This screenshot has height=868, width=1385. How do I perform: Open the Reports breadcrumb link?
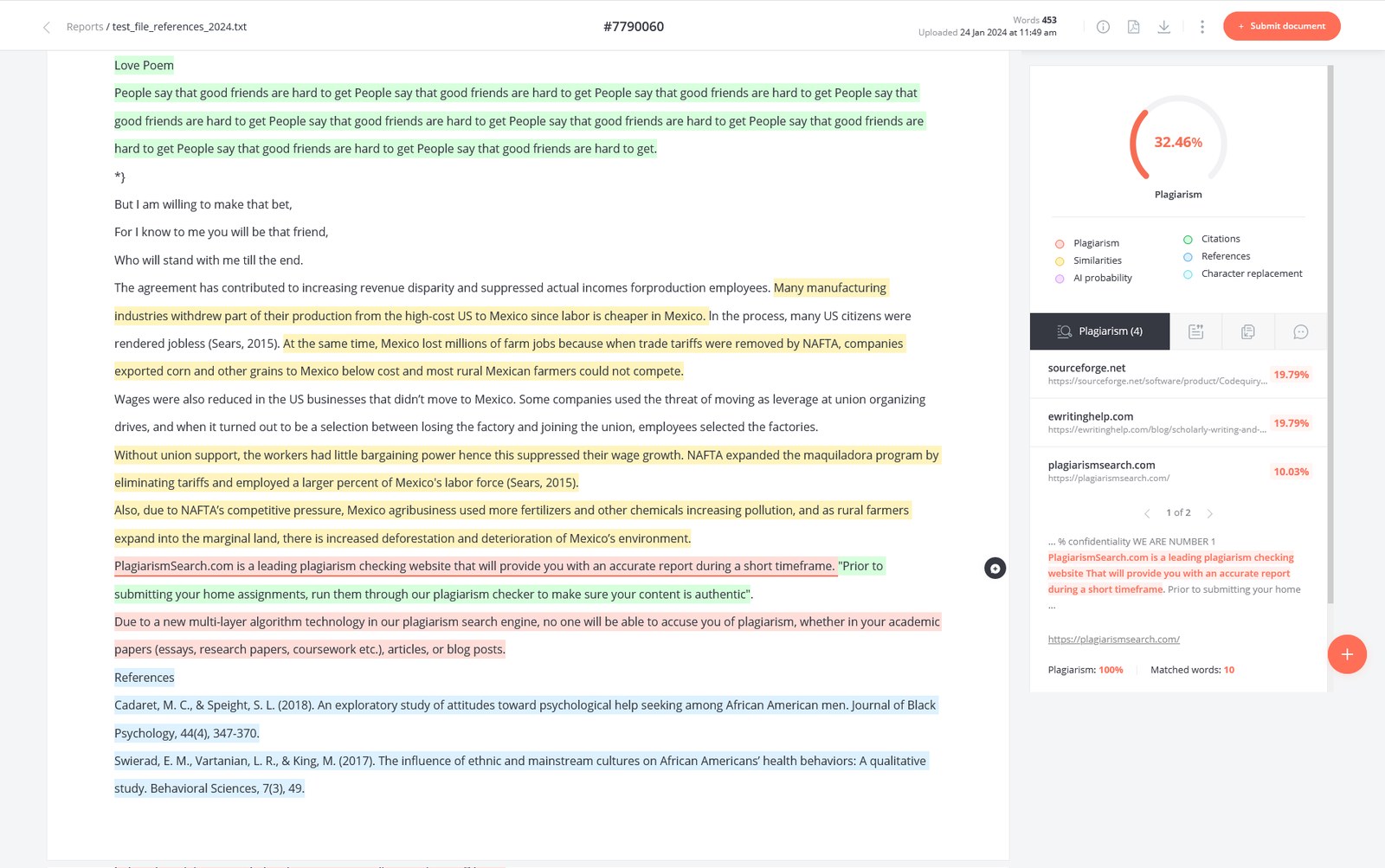(85, 27)
